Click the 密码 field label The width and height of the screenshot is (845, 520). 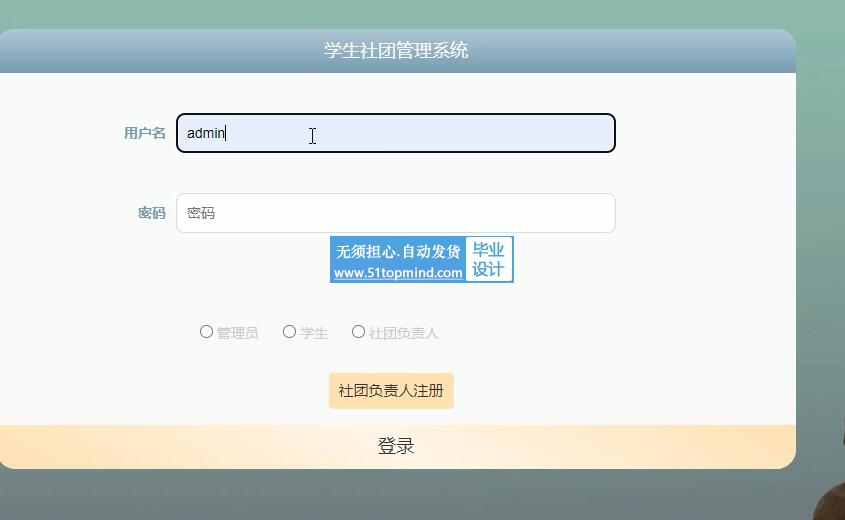(x=151, y=213)
